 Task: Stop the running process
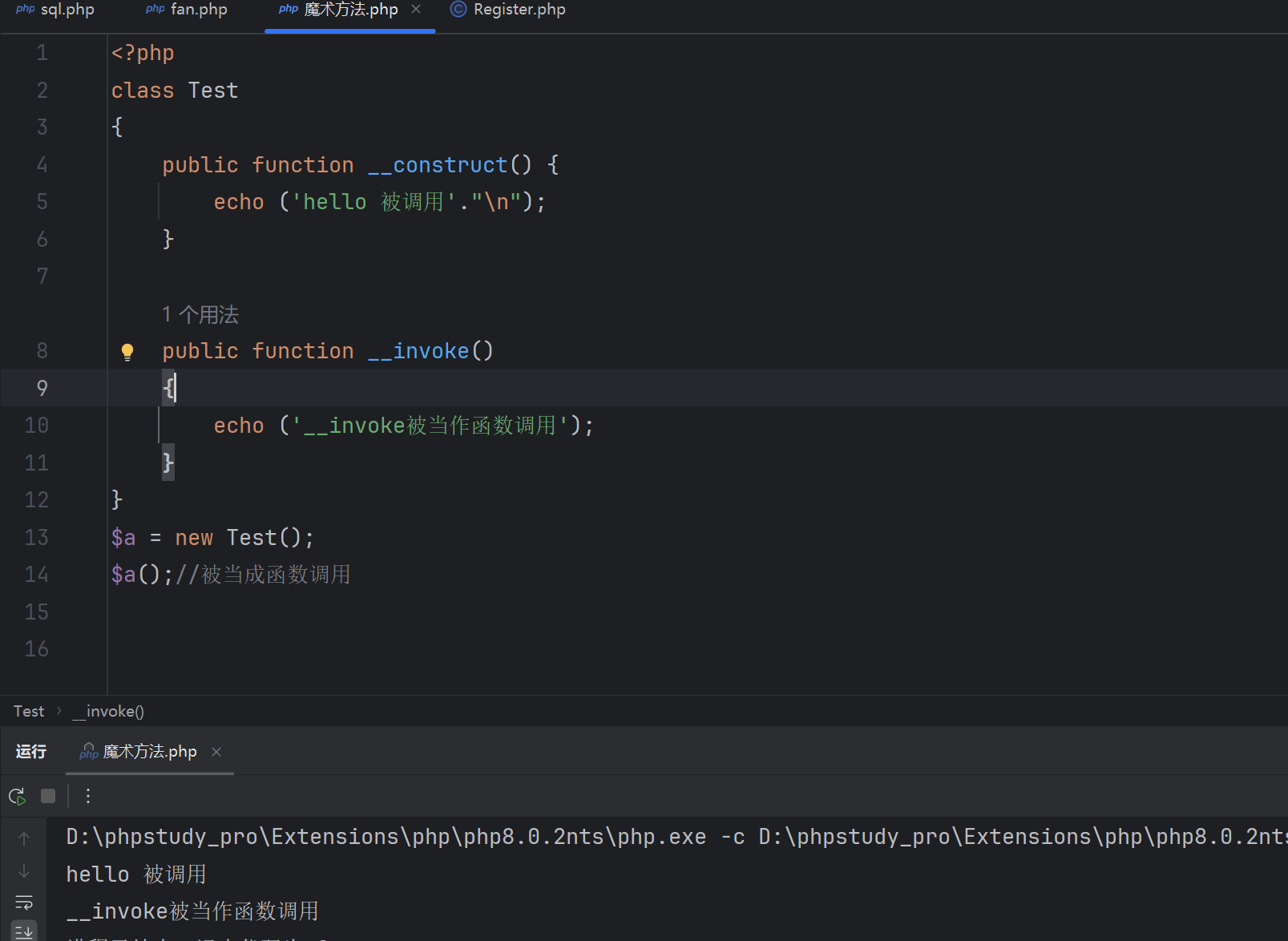click(48, 796)
